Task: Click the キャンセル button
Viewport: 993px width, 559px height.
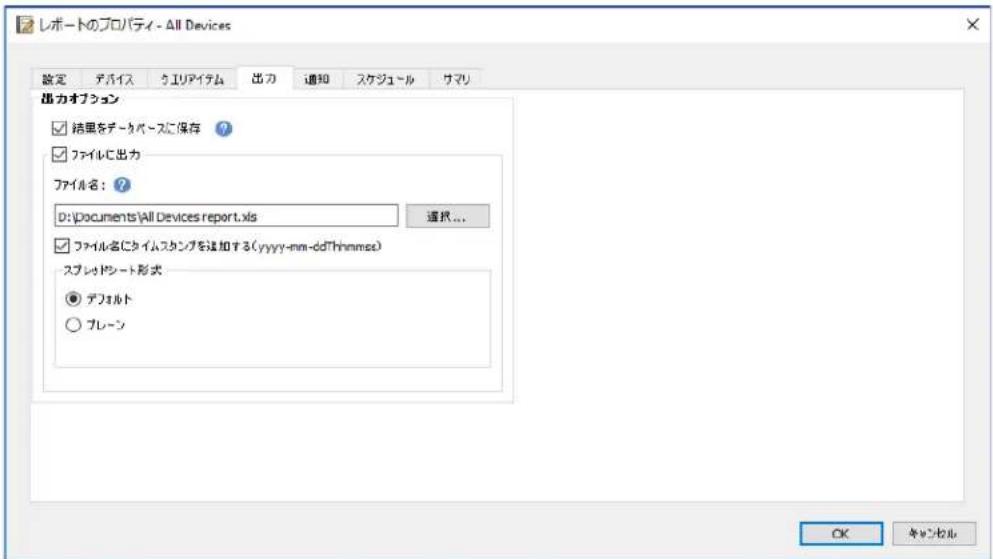Action: [x=933, y=534]
